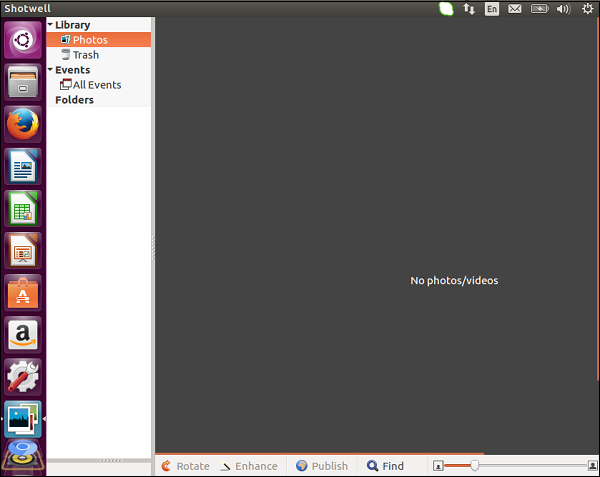The image size is (600, 477).
Task: Open the Ubuntu Dash home launcher
Action: click(x=23, y=40)
